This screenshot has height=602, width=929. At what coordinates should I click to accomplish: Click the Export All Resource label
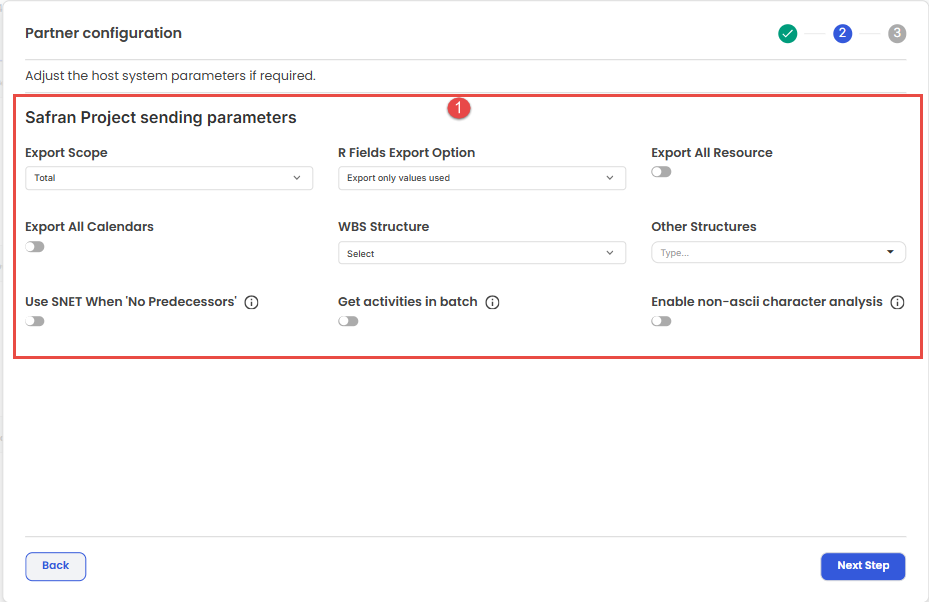point(712,153)
